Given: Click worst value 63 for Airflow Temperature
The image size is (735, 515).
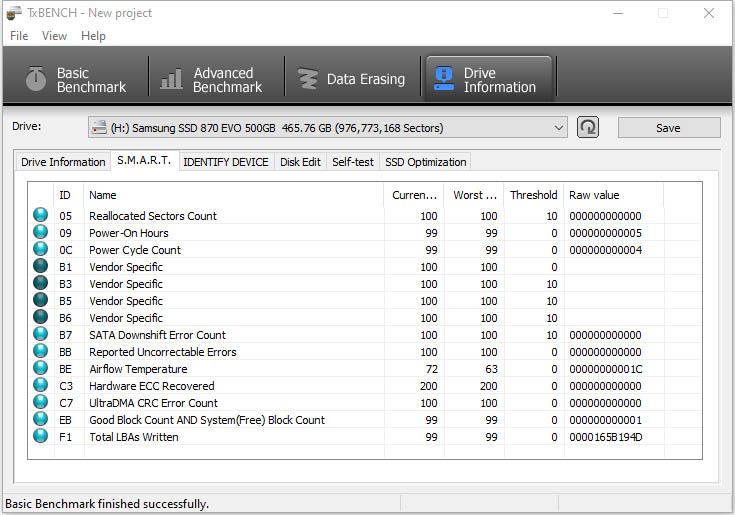Looking at the screenshot, I should click(x=491, y=369).
